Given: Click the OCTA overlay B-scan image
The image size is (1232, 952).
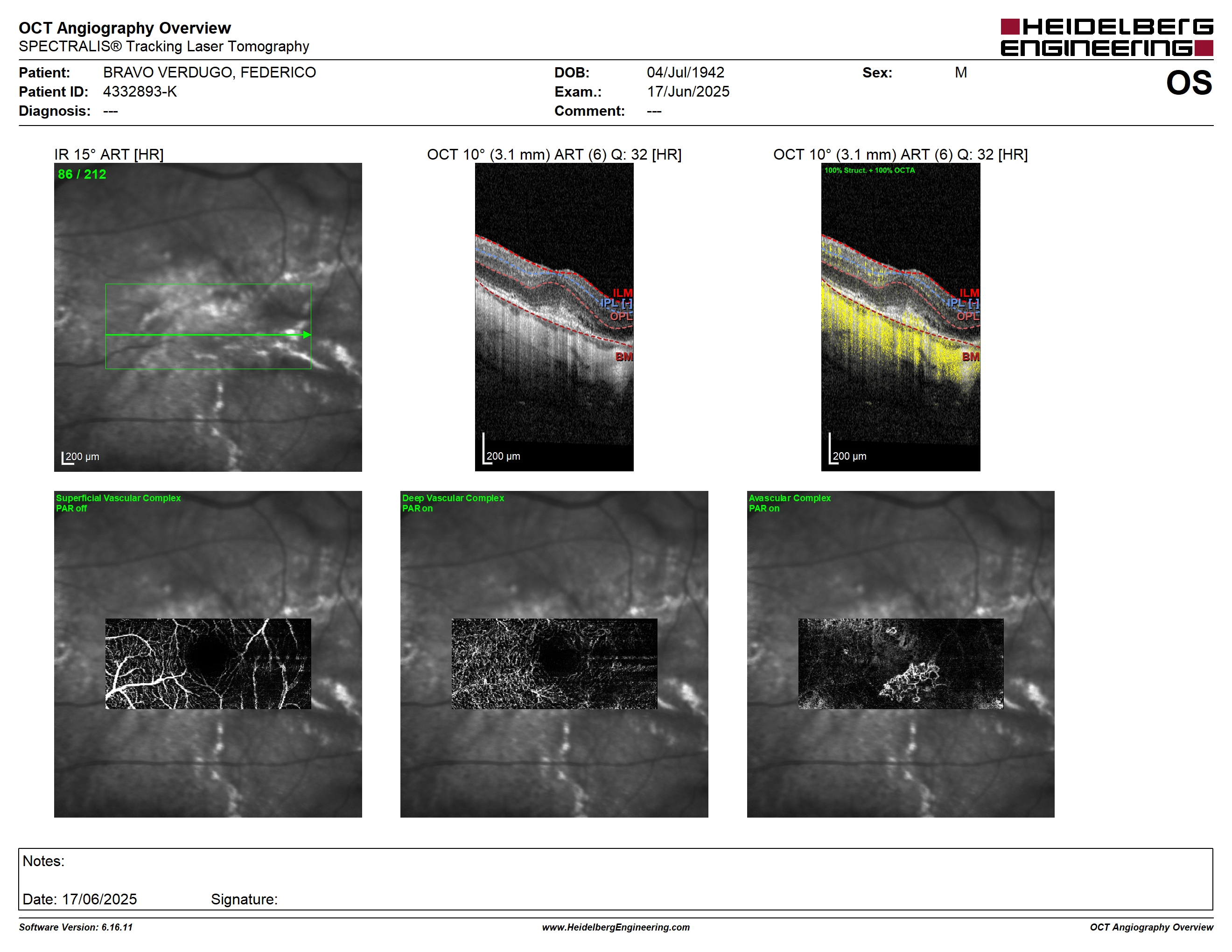Looking at the screenshot, I should 900,317.
